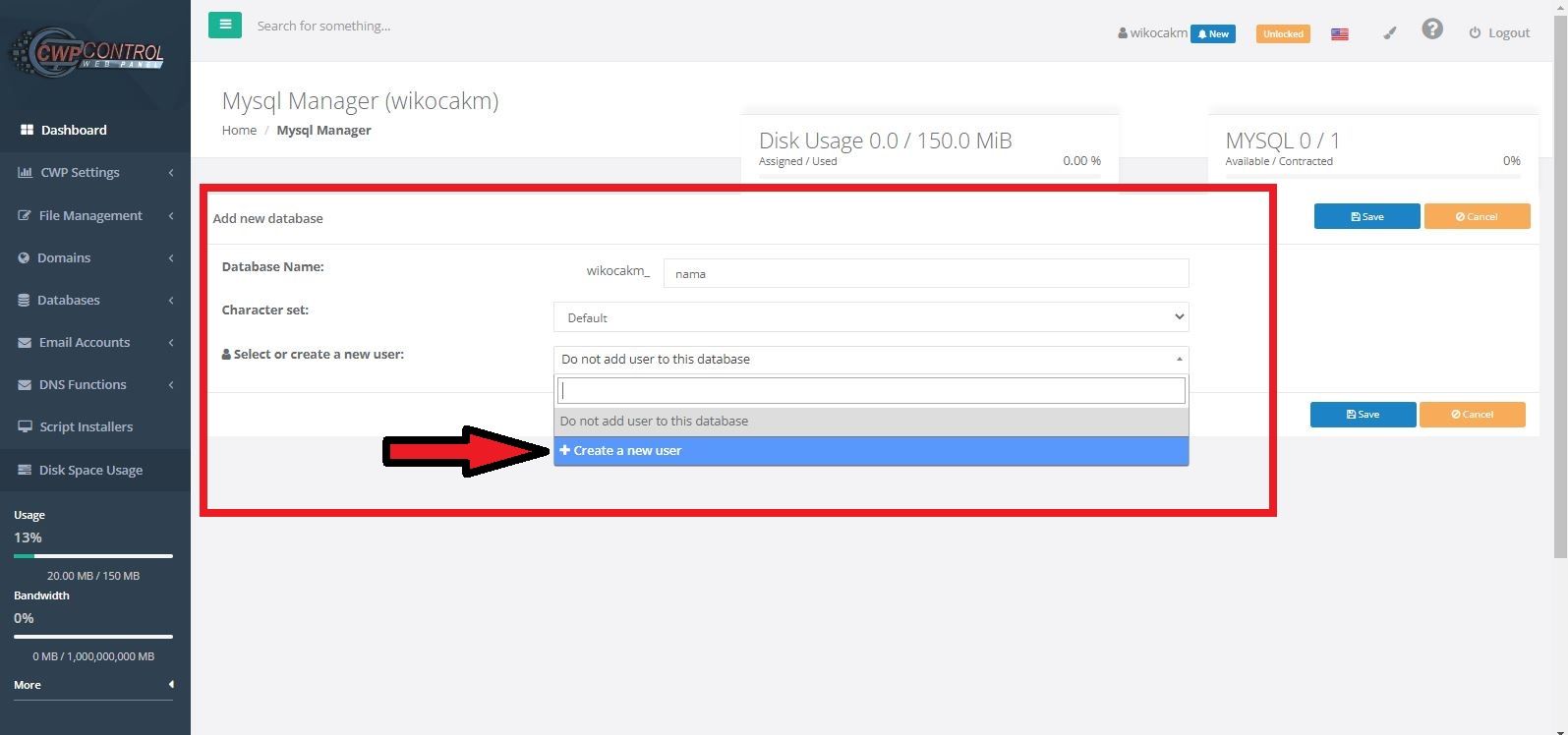Expand the Domains sidebar menu
Screen dimensions: 1568x735
[x=95, y=257]
